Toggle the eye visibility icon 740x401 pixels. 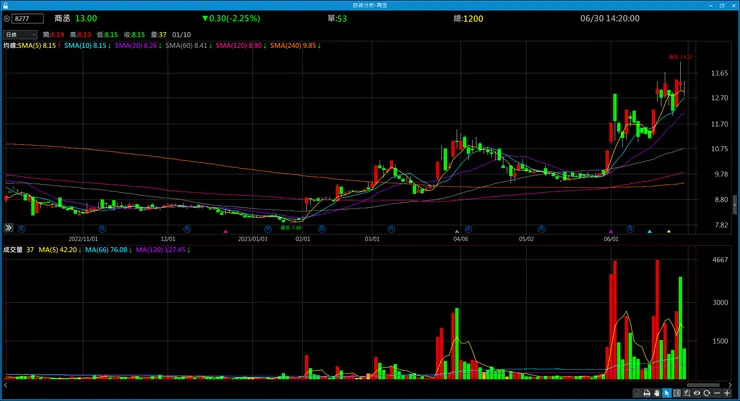697,393
